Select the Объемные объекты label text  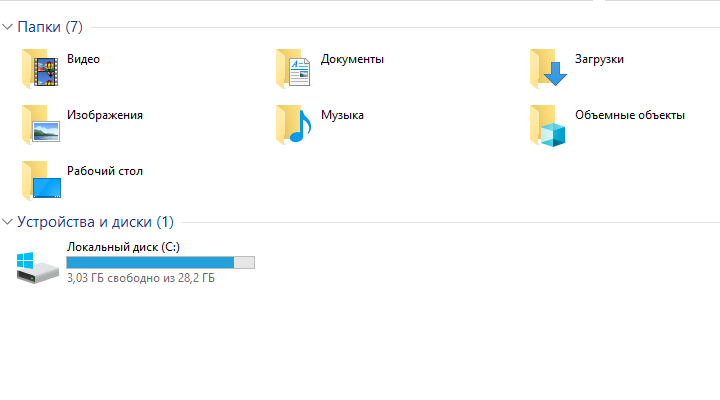pyautogui.click(x=630, y=115)
